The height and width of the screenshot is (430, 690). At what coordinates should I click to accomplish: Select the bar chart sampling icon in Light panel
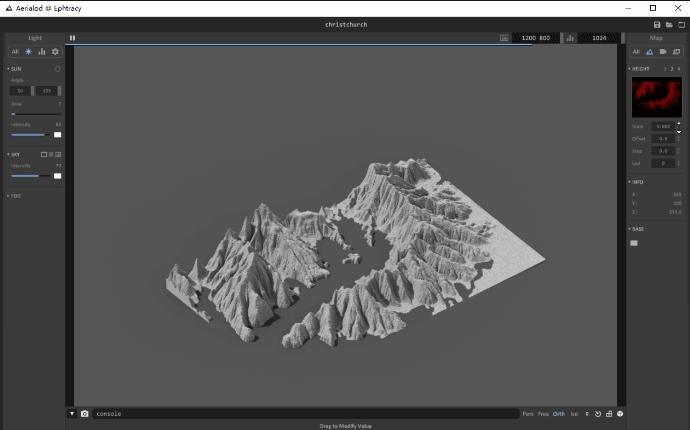point(42,51)
